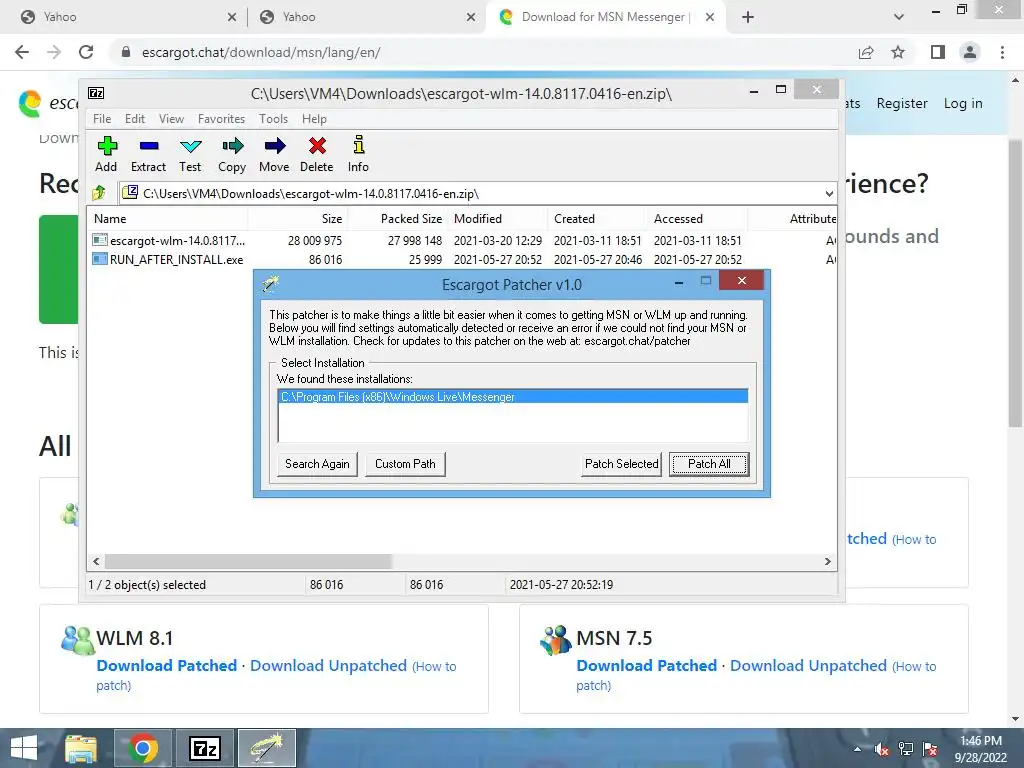Click the Chrome page vertical scrollbar thumb

[1015, 283]
